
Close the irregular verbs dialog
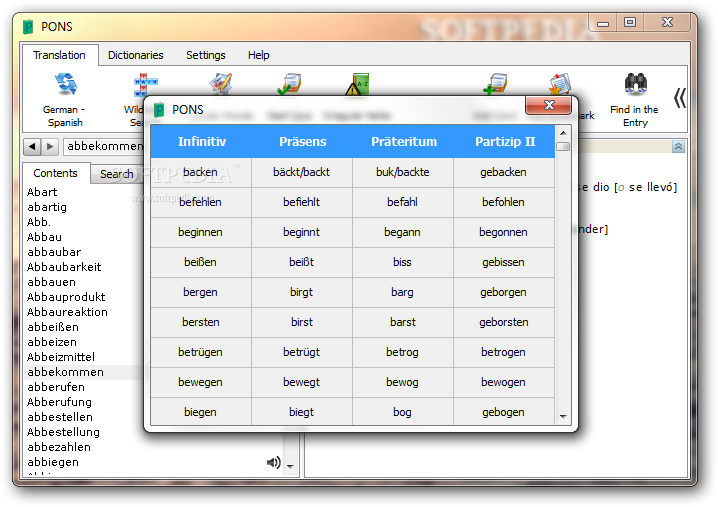click(549, 105)
